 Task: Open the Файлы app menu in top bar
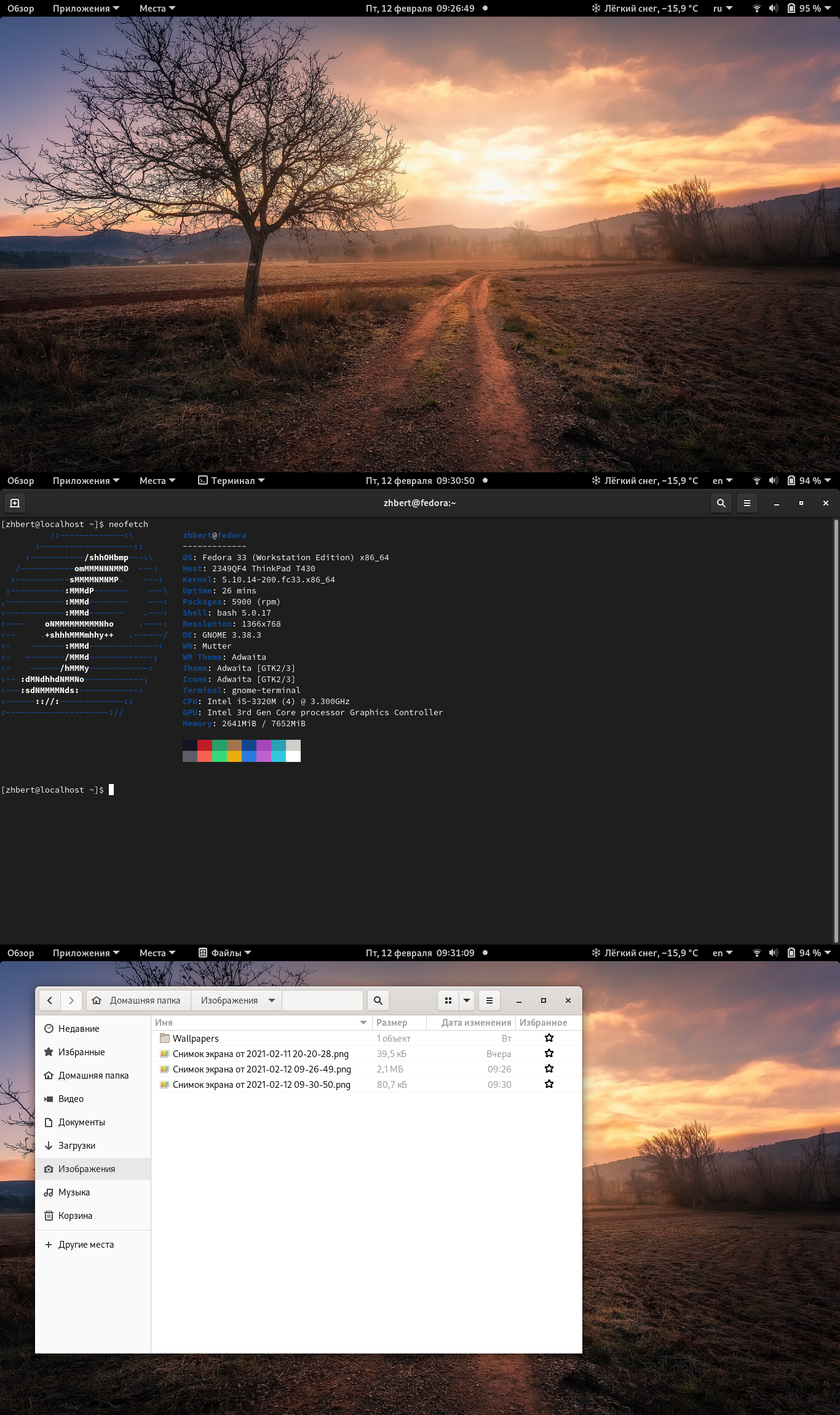225,953
